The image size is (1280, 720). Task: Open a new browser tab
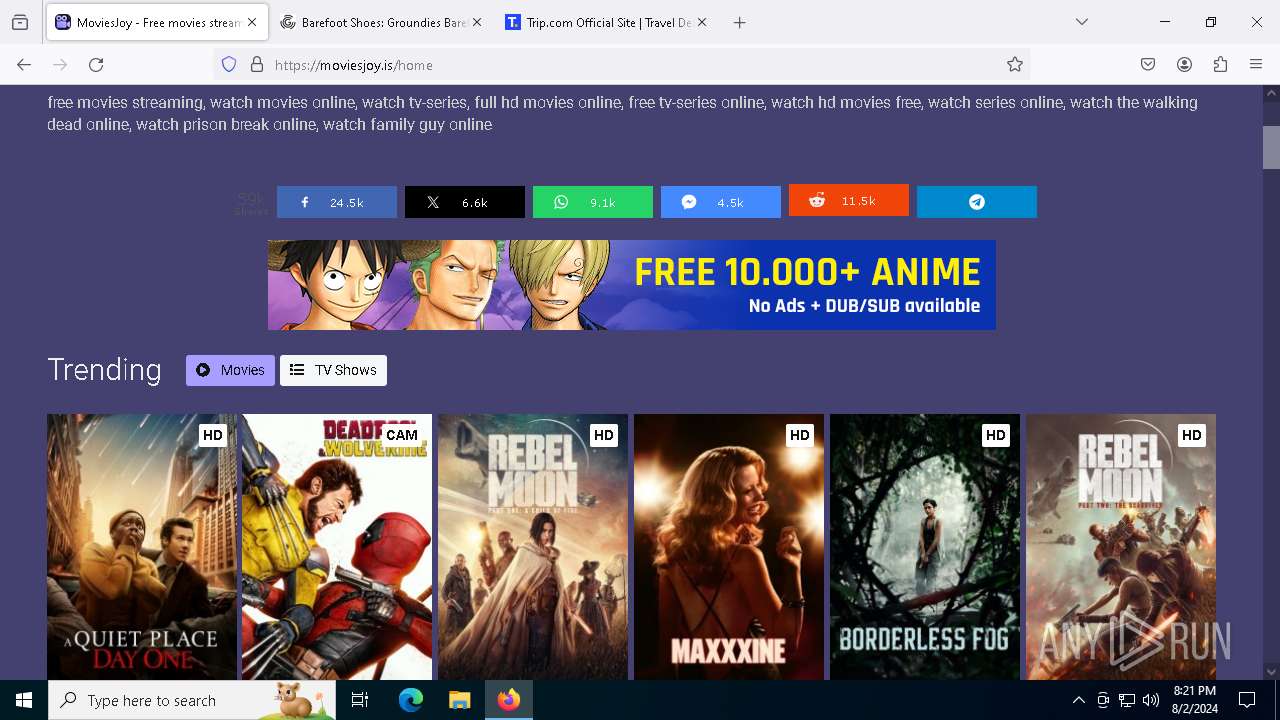(740, 22)
